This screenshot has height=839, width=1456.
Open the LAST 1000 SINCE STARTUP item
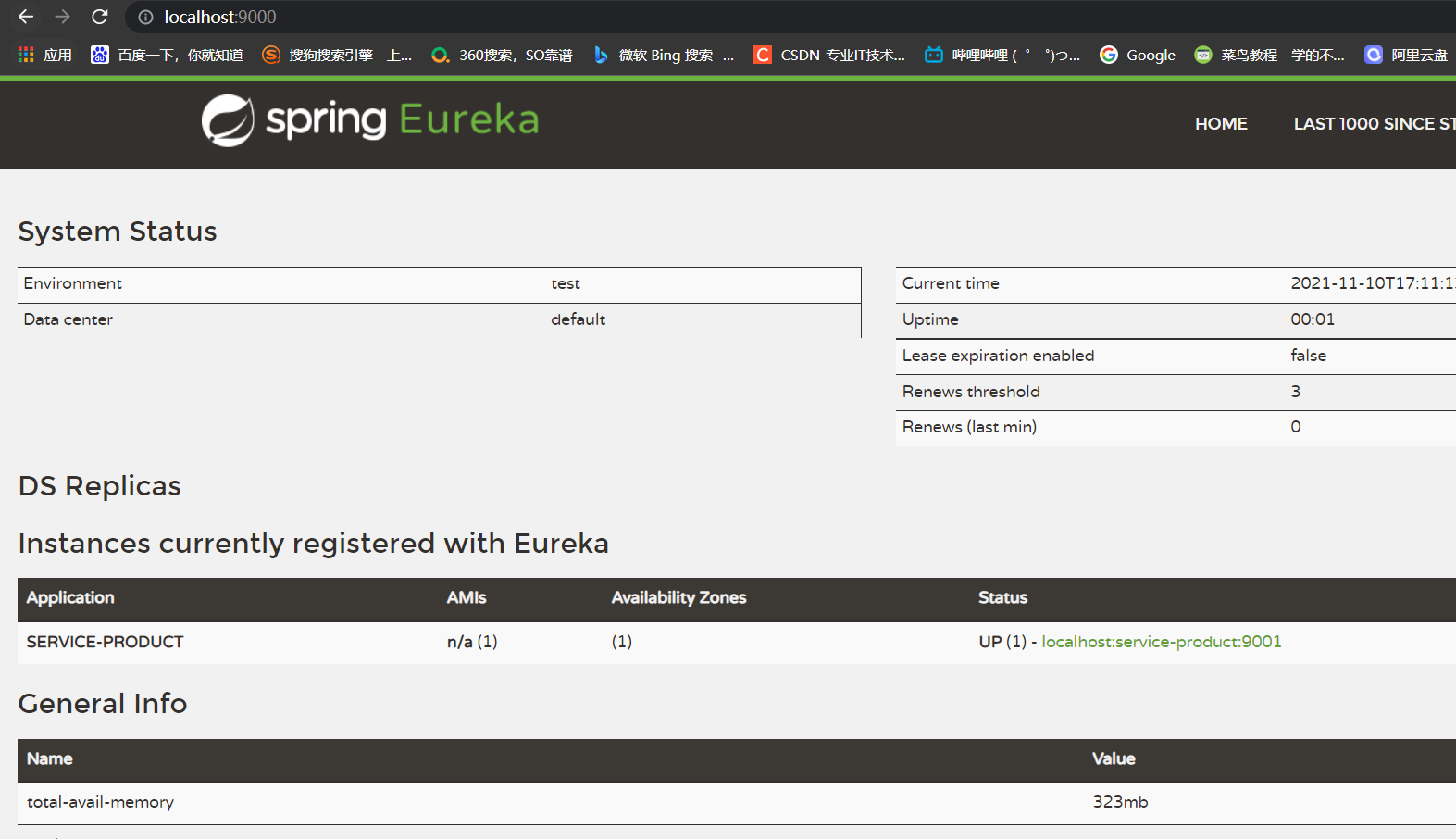pyautogui.click(x=1375, y=123)
